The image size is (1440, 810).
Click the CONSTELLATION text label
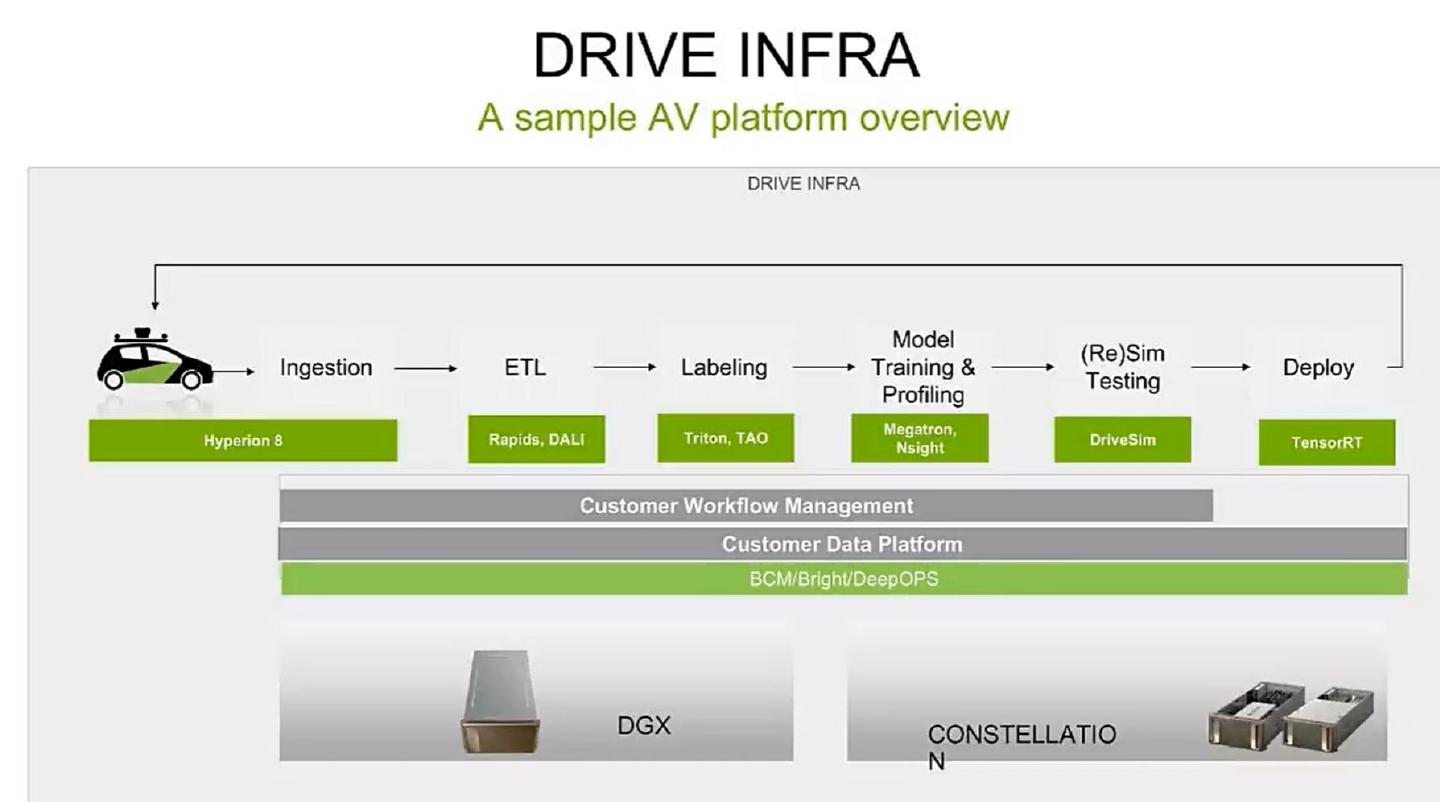(1021, 746)
